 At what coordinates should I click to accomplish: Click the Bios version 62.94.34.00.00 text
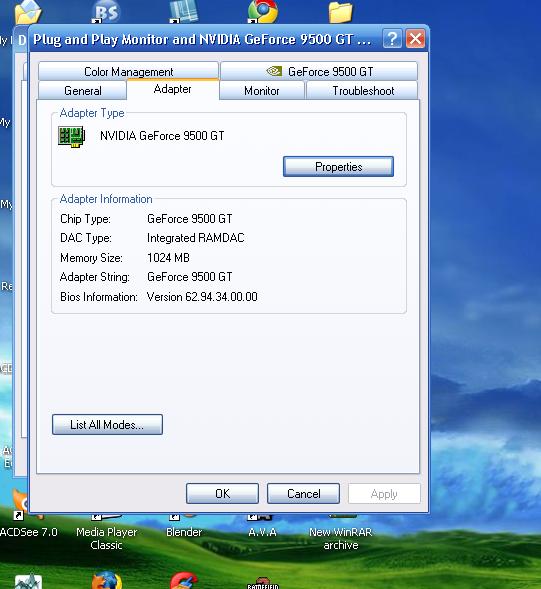(202, 297)
